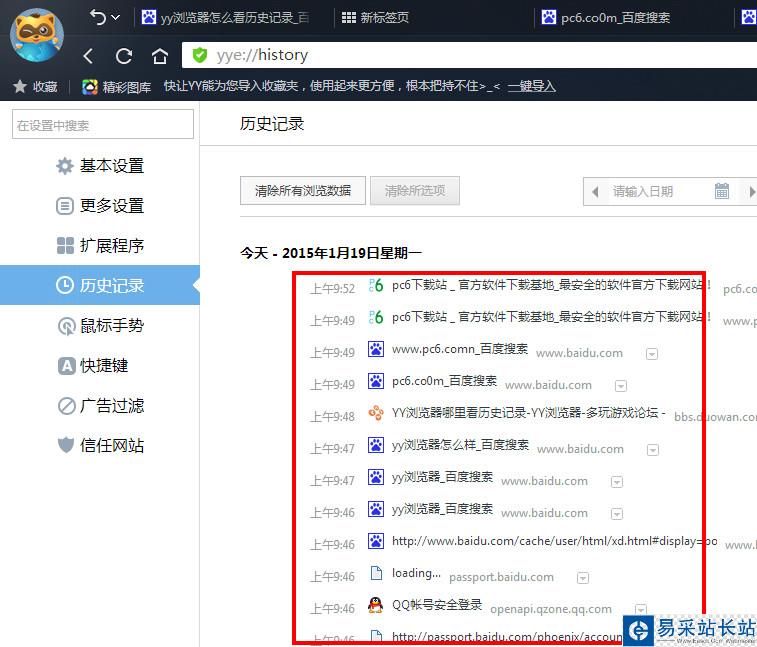The image size is (757, 647).
Task: Reload the page with the refresh icon
Action: click(124, 56)
